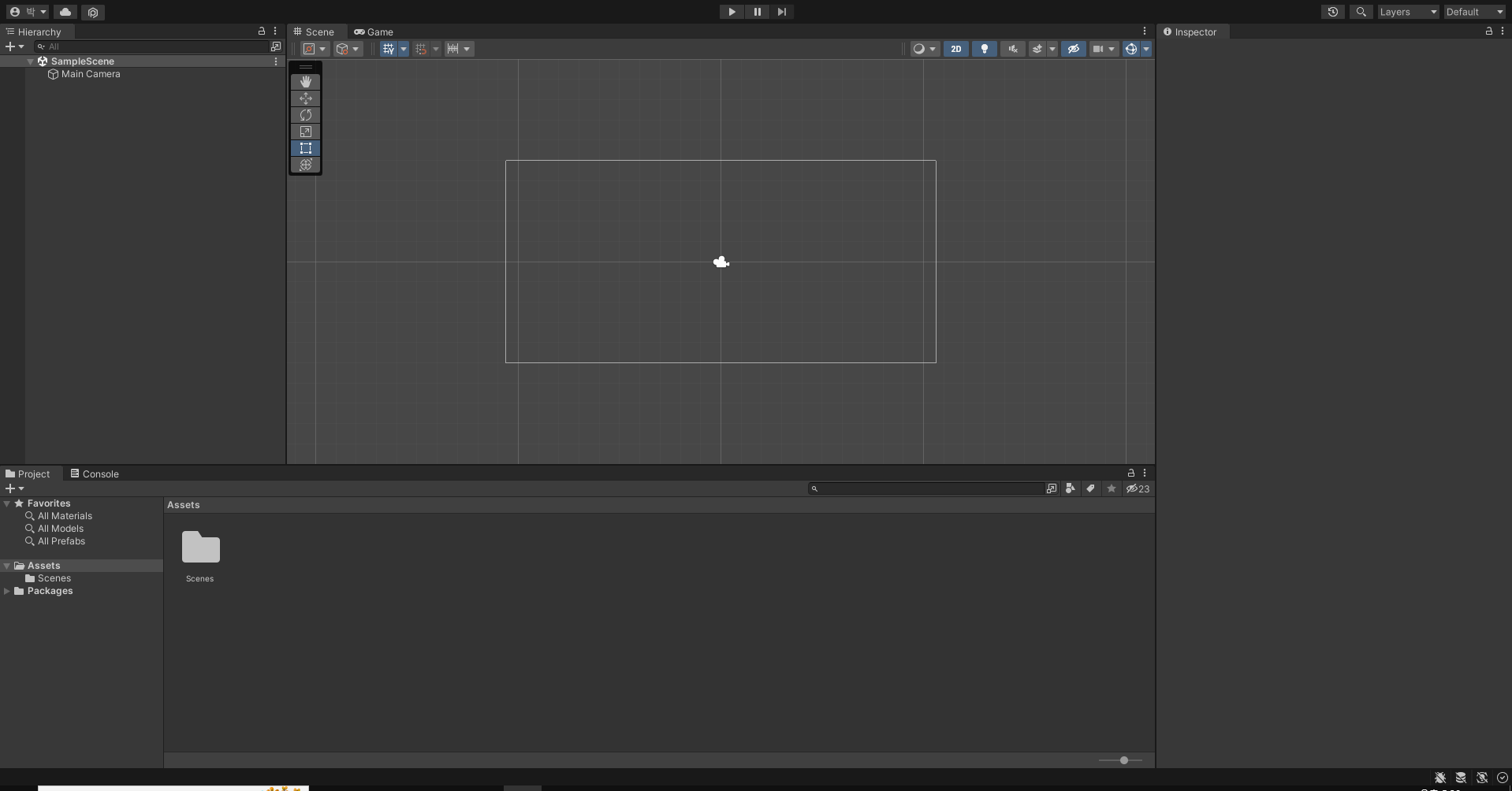Toggle the Hierarchy panel lock
The height and width of the screenshot is (791, 1512).
click(262, 32)
